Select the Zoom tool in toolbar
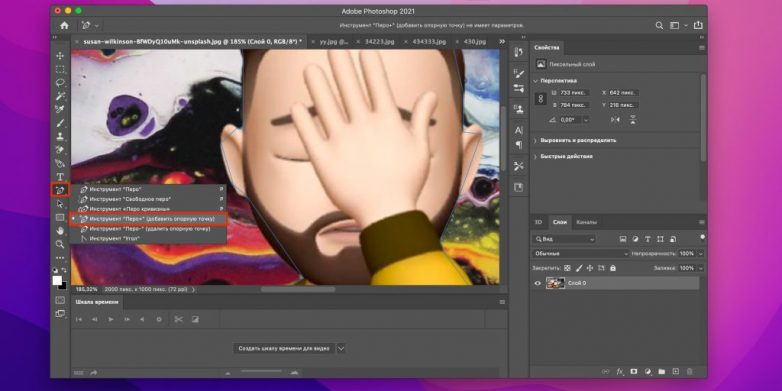The image size is (782, 391). click(60, 244)
